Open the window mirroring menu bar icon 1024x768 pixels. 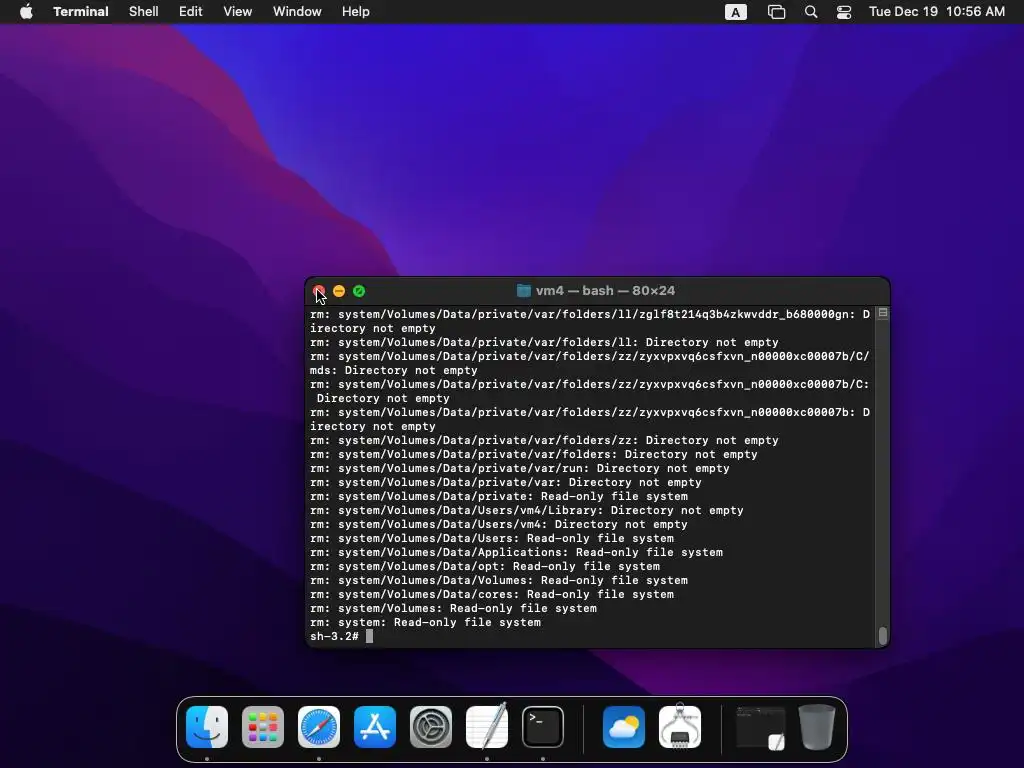[776, 12]
